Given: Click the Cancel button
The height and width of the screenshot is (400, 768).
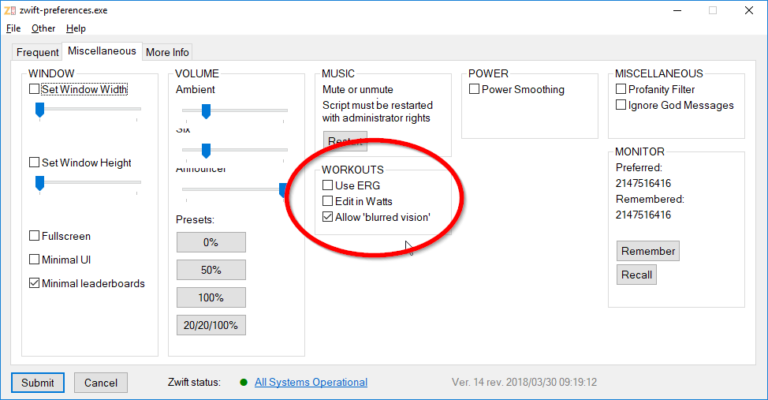Looking at the screenshot, I should point(101,382).
